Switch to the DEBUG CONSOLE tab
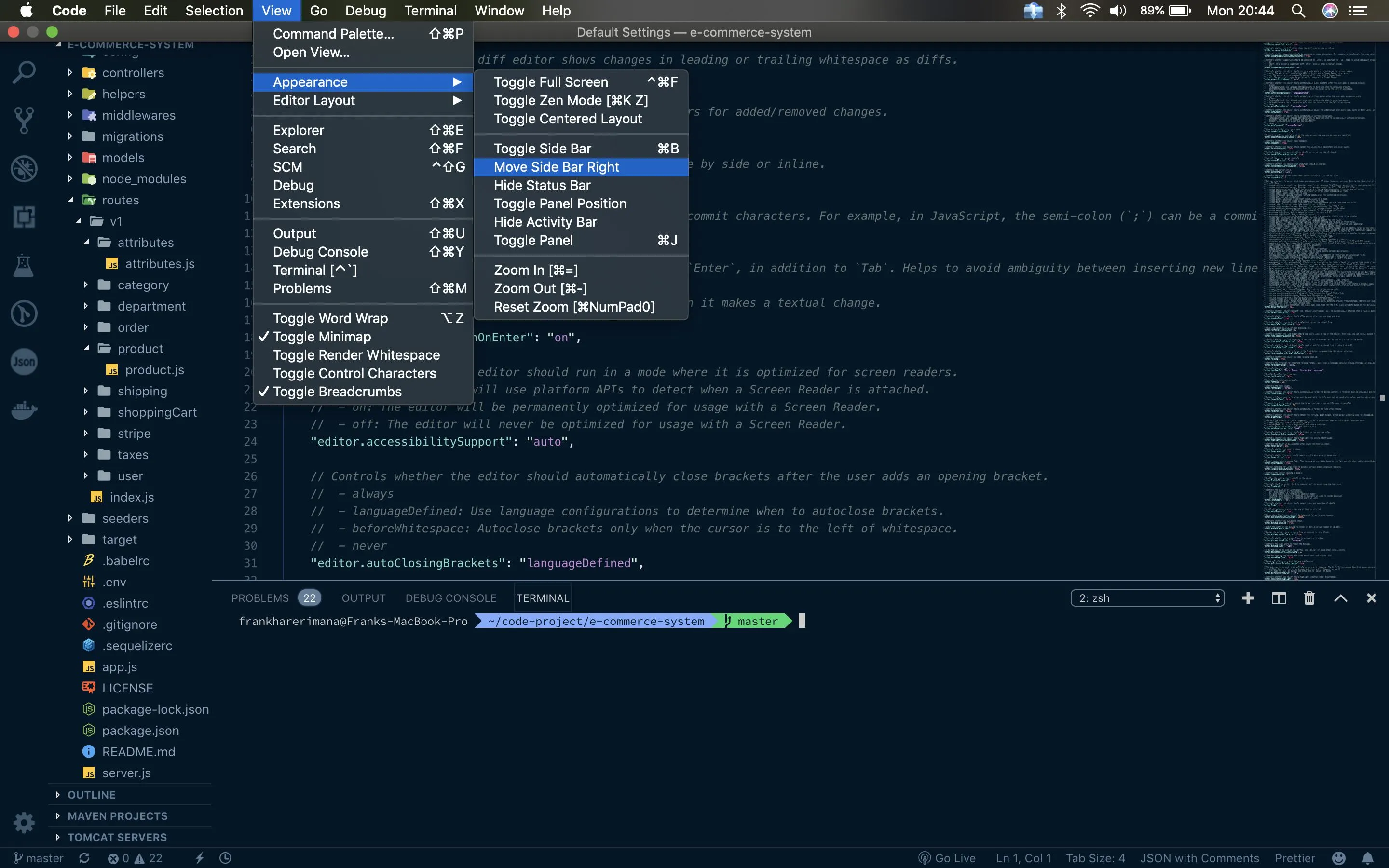 point(450,597)
